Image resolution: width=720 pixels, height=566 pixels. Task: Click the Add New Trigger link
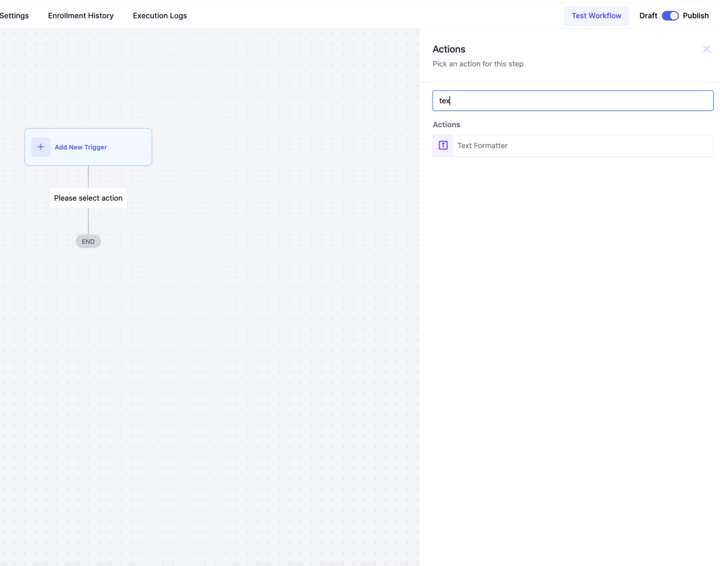tap(81, 147)
